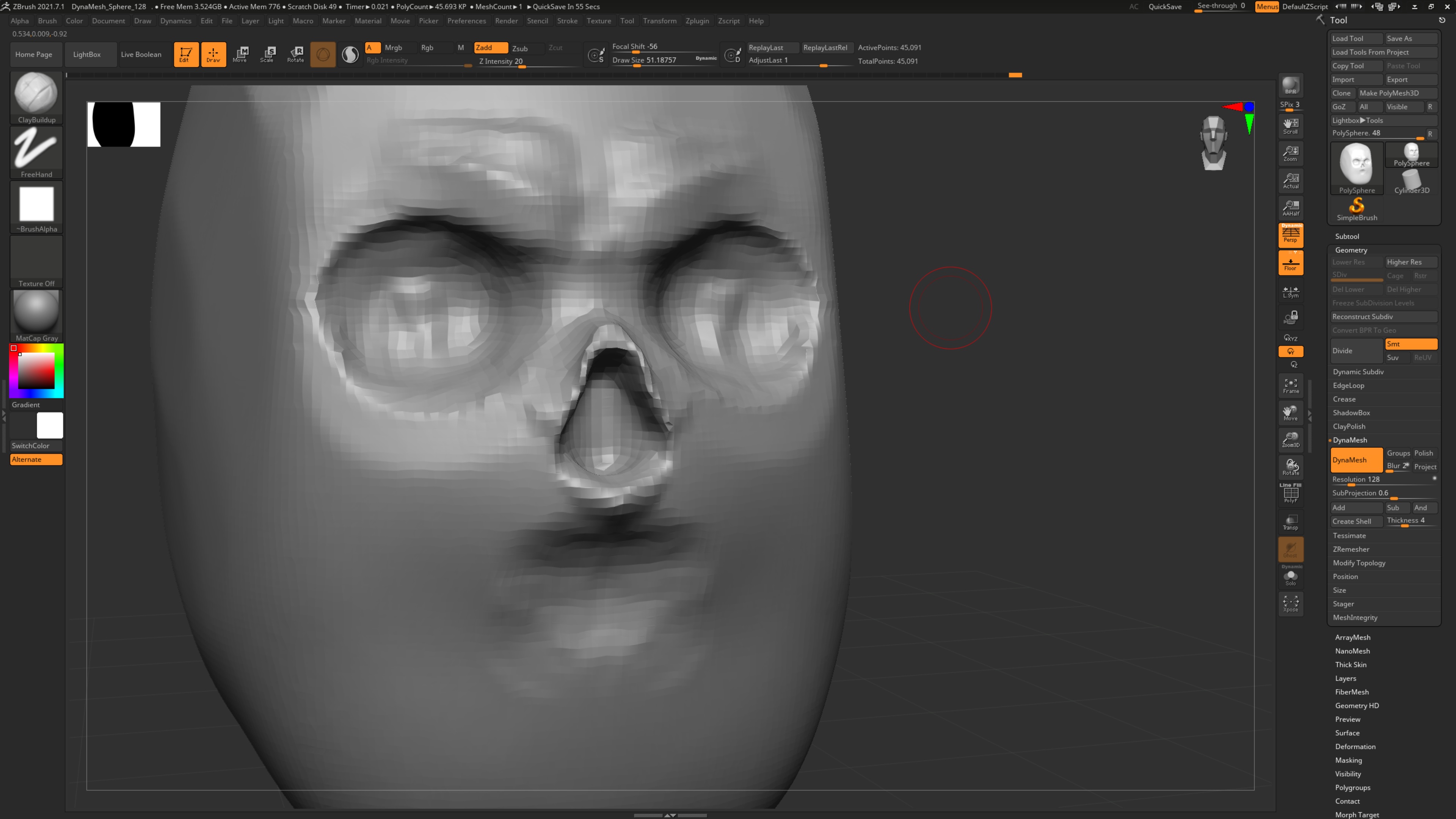Screen dimensions: 1456x819
Task: Toggle the Persp perspective button
Action: [1290, 235]
